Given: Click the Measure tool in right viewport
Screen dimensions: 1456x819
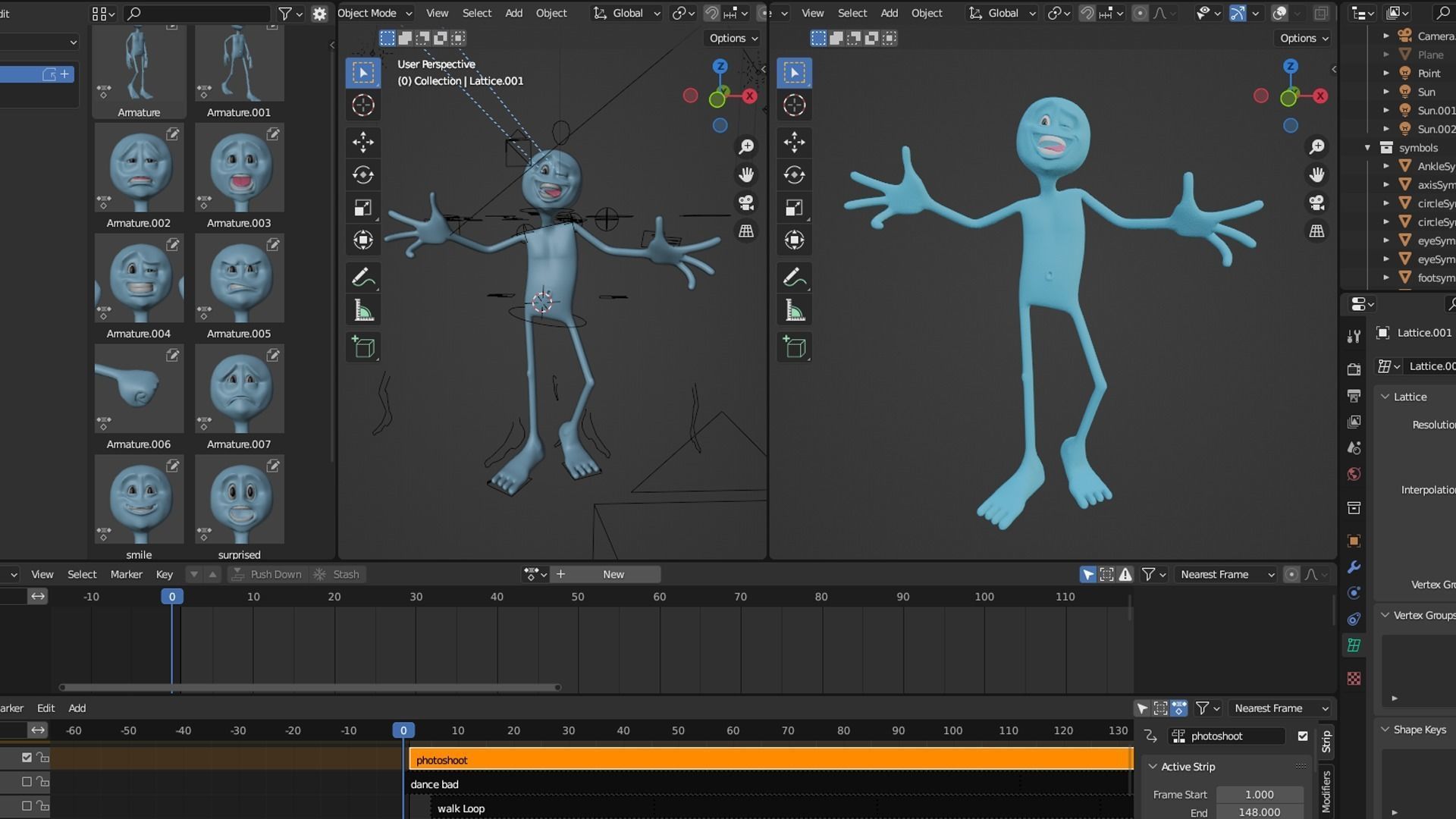Looking at the screenshot, I should (794, 311).
